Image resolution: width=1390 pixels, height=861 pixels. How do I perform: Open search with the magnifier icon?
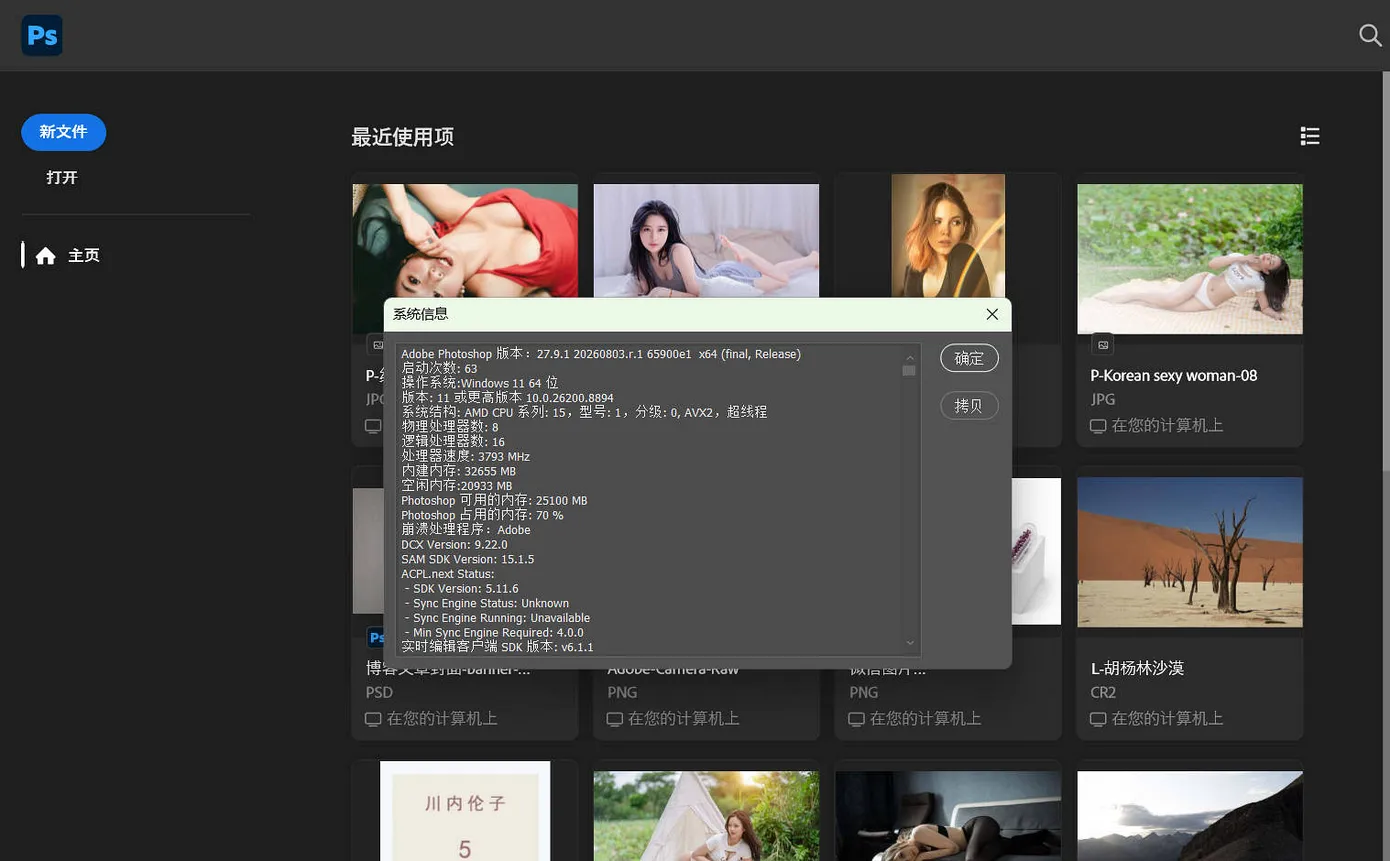tap(1370, 35)
